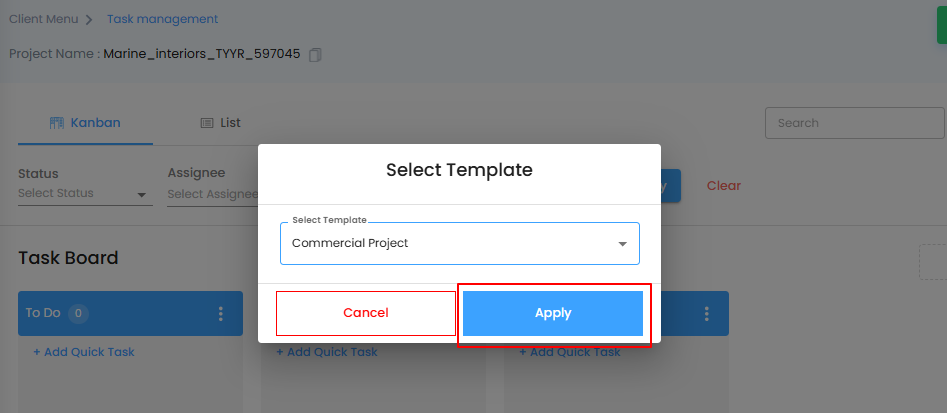The height and width of the screenshot is (413, 947).
Task: Click the dashed box beside Task Board
Action: coord(933,261)
